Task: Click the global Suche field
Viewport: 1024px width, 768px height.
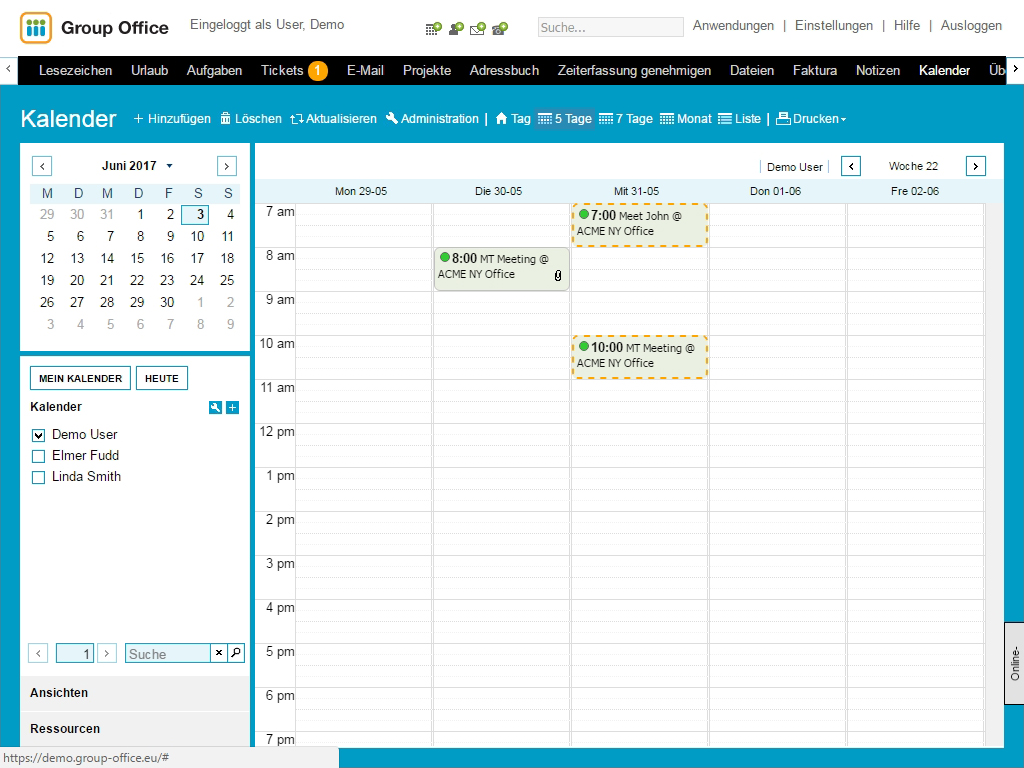Action: 610,28
